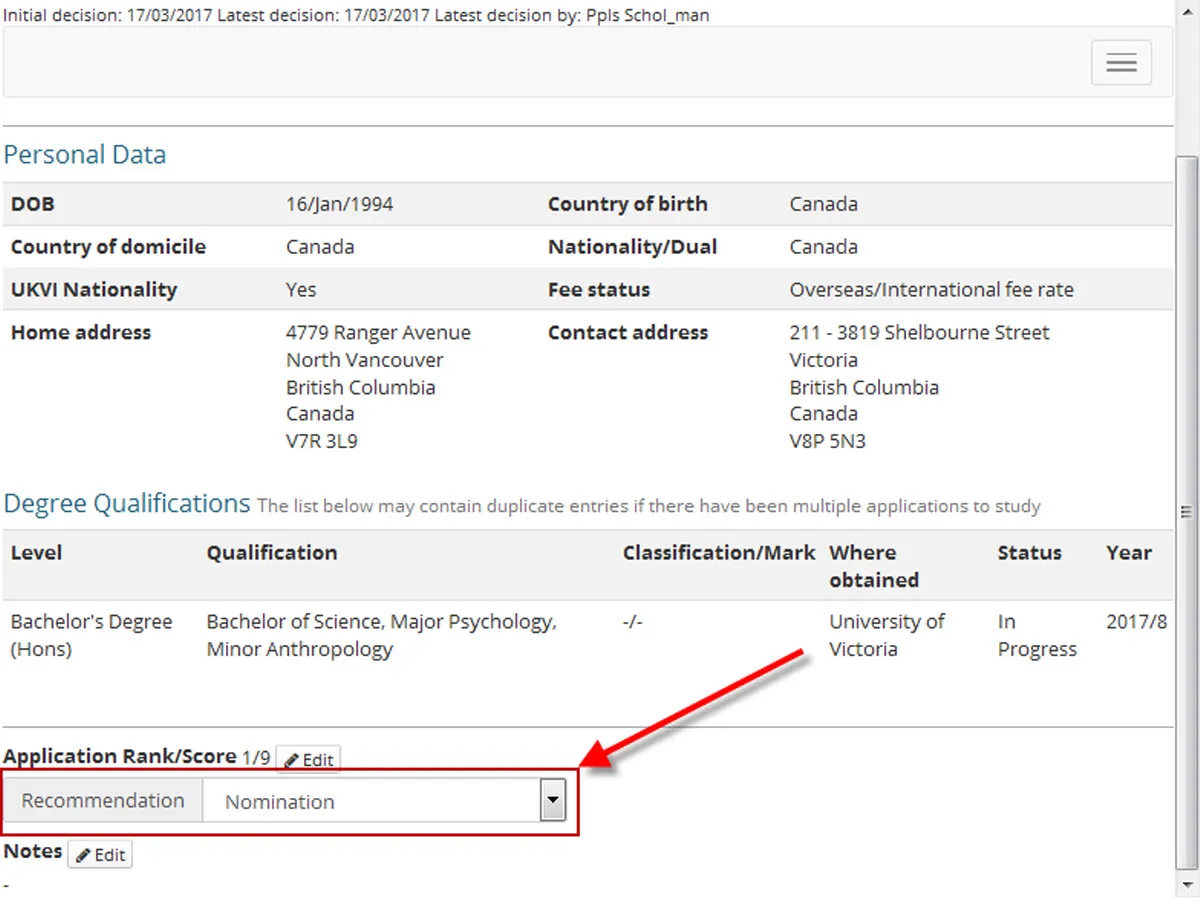
Task: Open the Degree Qualifications section heading
Action: click(126, 503)
